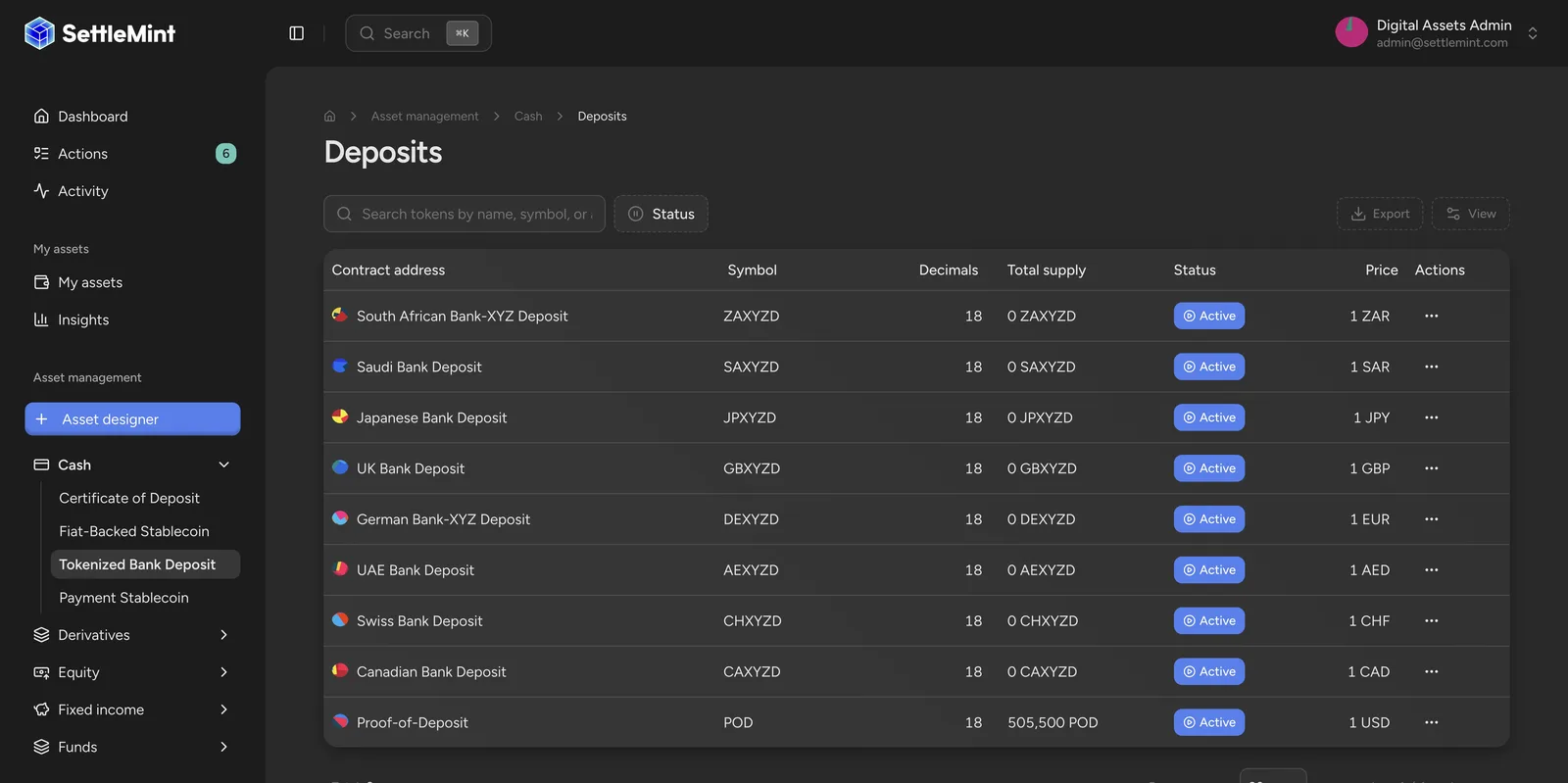
Task: Click the Search tokens input field
Action: [x=465, y=214]
